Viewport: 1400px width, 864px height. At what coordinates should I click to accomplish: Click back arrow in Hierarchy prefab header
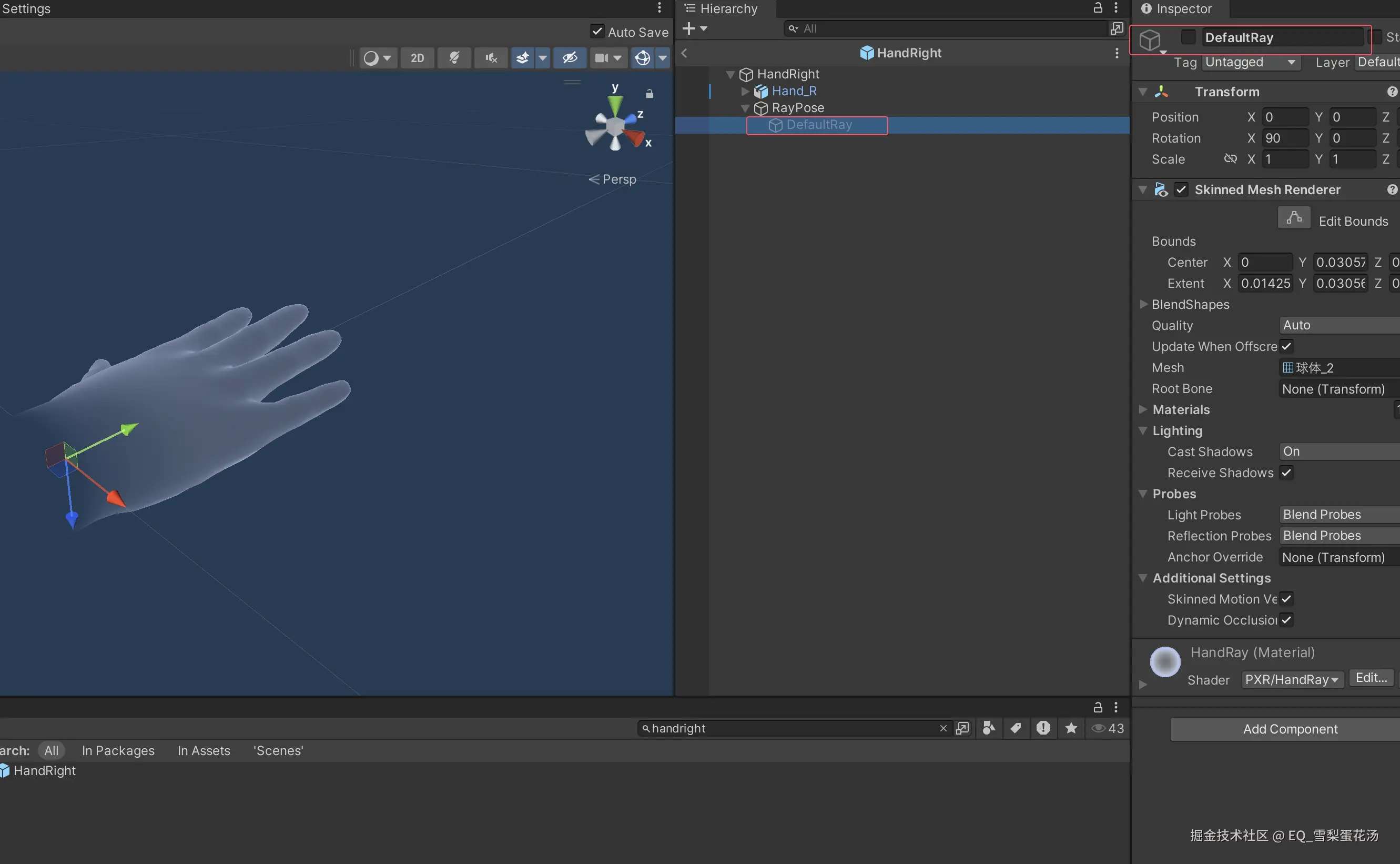click(684, 53)
